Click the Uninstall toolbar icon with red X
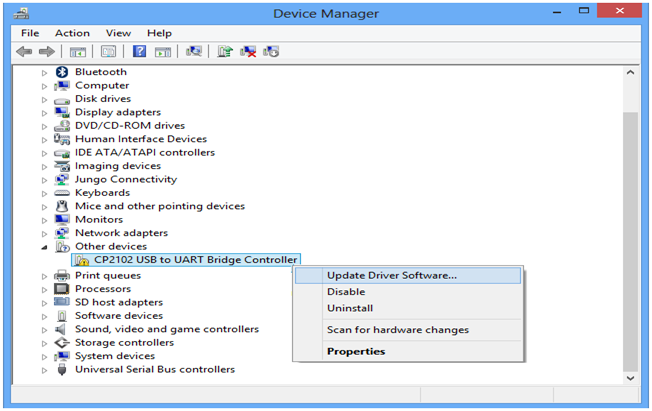The height and width of the screenshot is (411, 652). click(248, 51)
